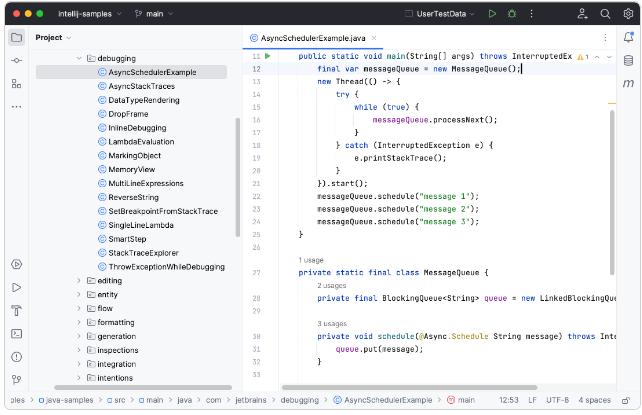Open the Git tool window icon
This screenshot has width=642, height=415.
point(16,380)
